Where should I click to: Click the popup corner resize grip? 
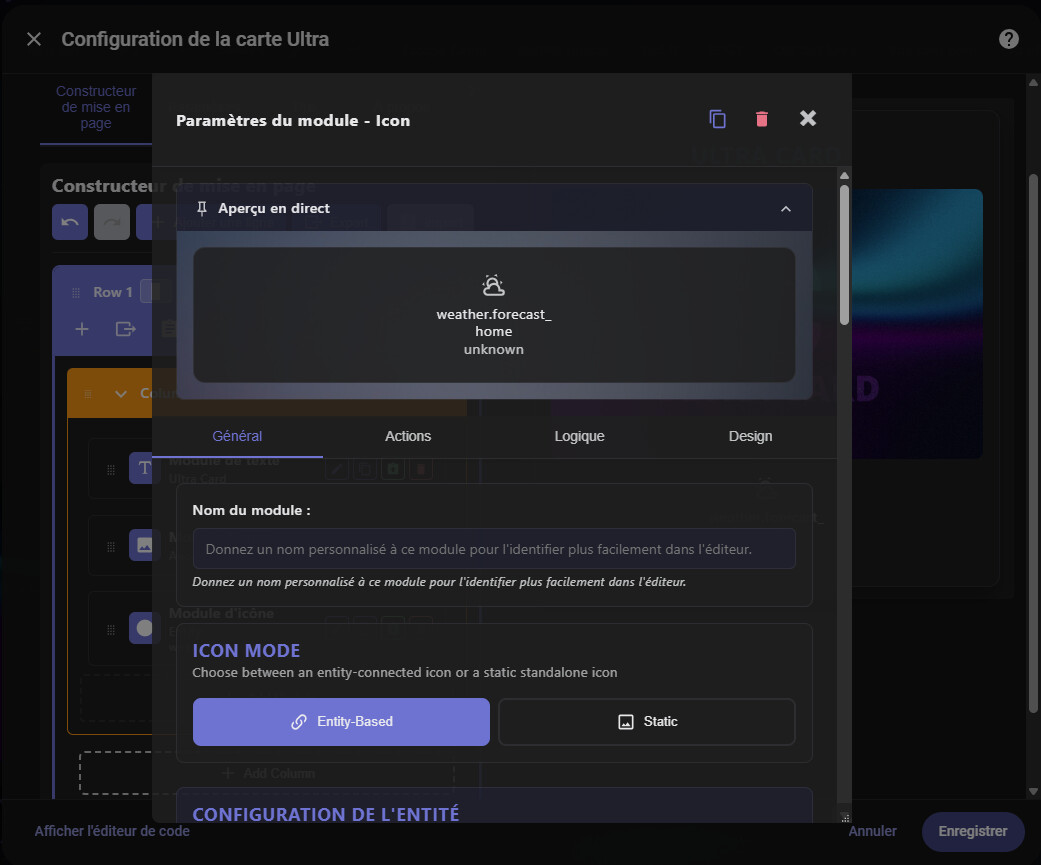844,817
